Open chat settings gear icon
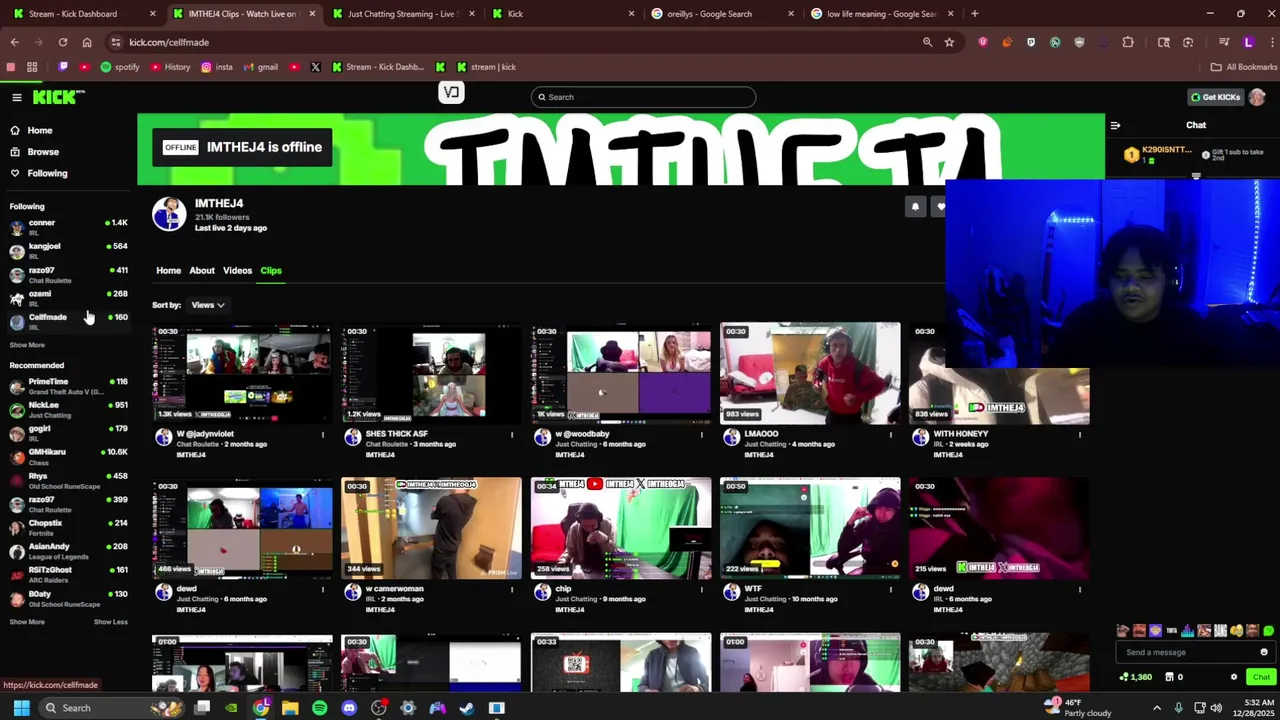Viewport: 1280px width, 720px height. coord(1234,677)
